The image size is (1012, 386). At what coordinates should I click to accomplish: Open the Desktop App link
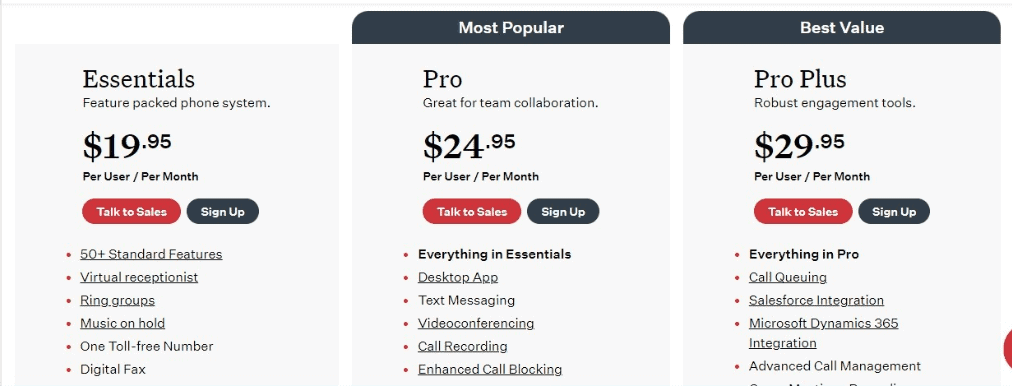[x=458, y=278]
